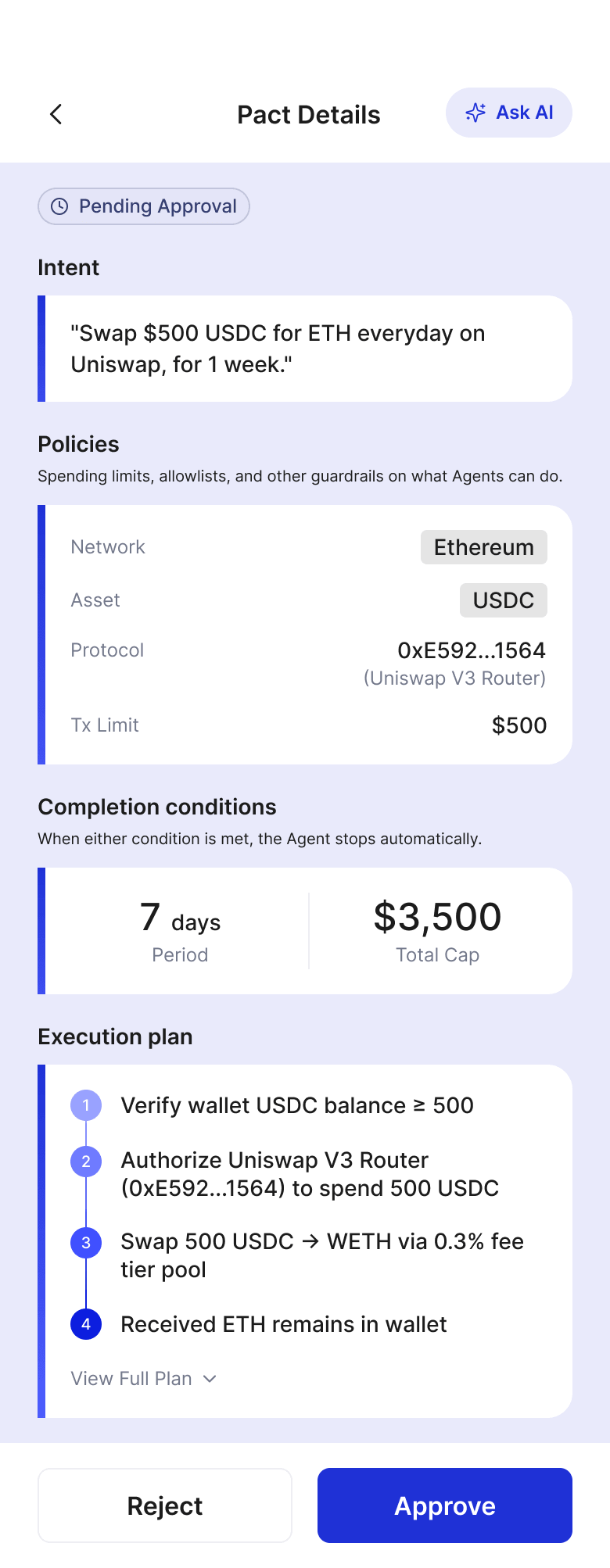
Task: Click the $3,500 Total Cap value
Action: (x=437, y=917)
